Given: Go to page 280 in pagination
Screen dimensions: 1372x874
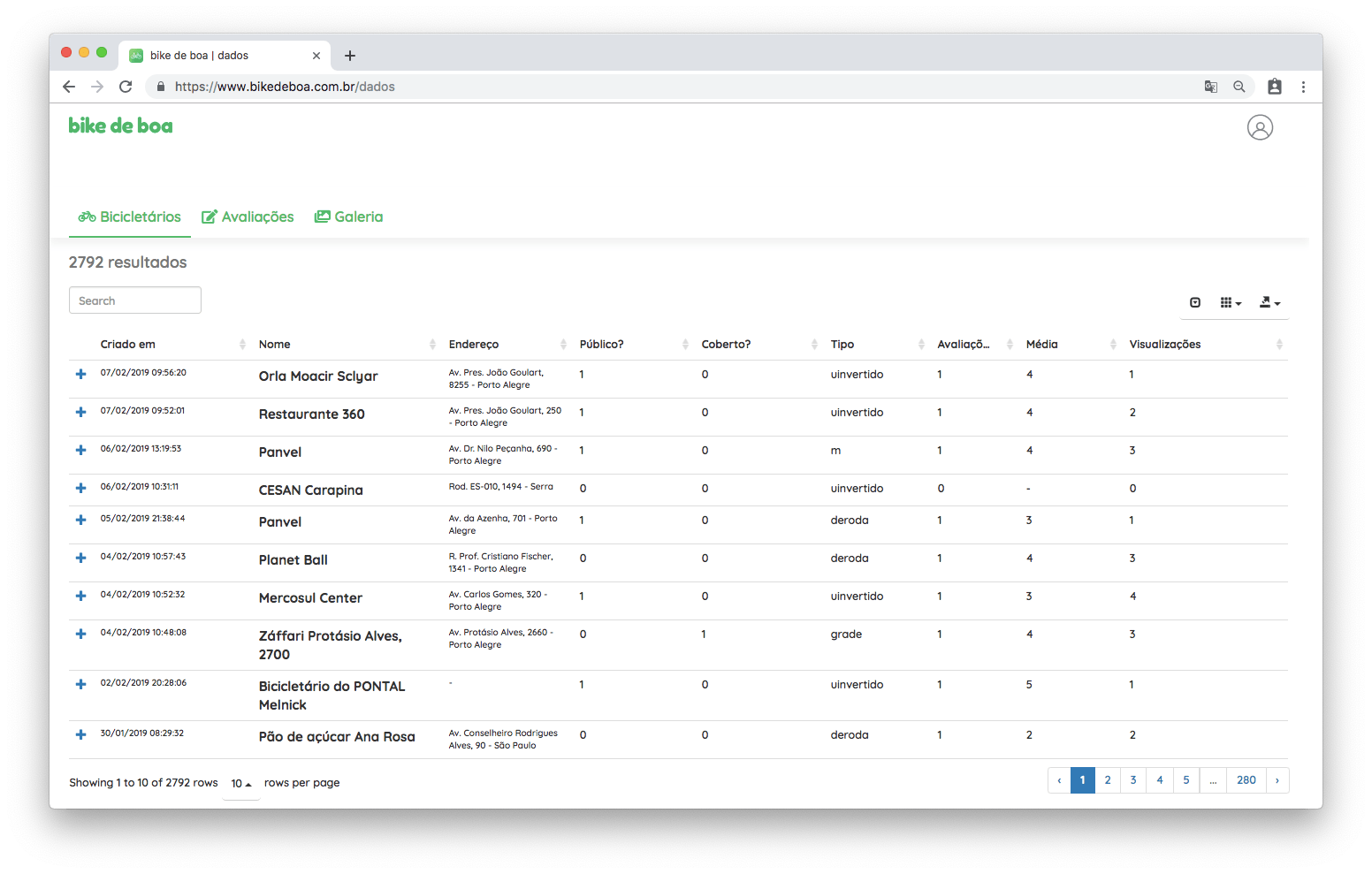Looking at the screenshot, I should (x=1246, y=780).
